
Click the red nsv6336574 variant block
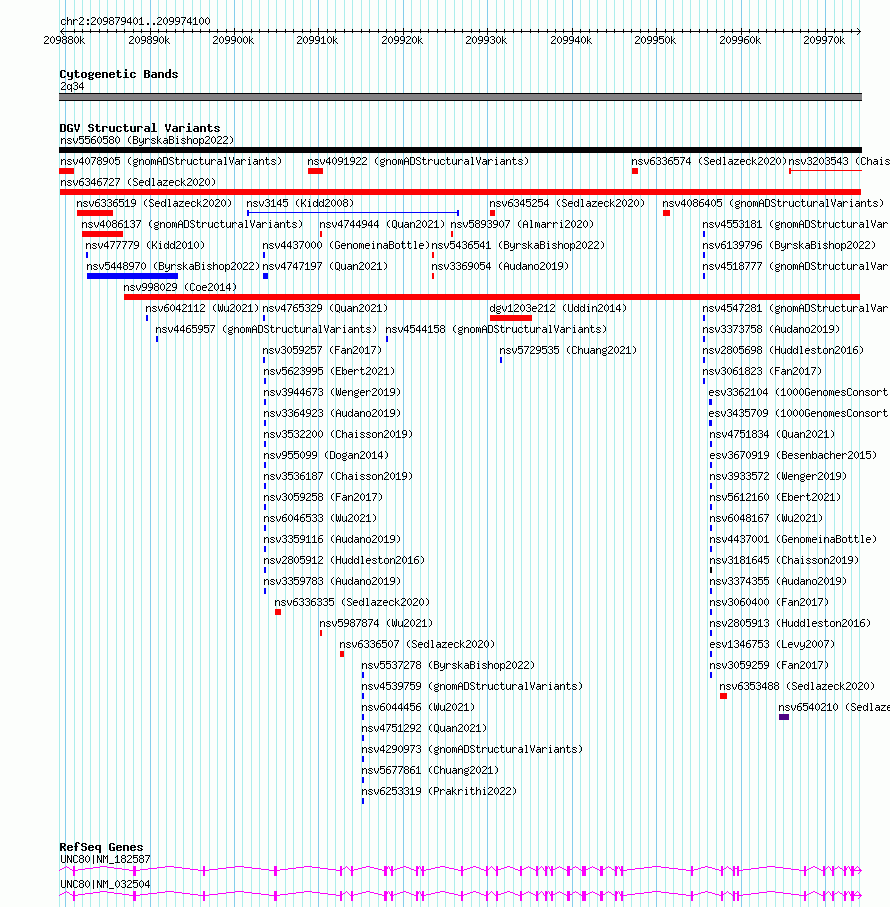(x=635, y=171)
